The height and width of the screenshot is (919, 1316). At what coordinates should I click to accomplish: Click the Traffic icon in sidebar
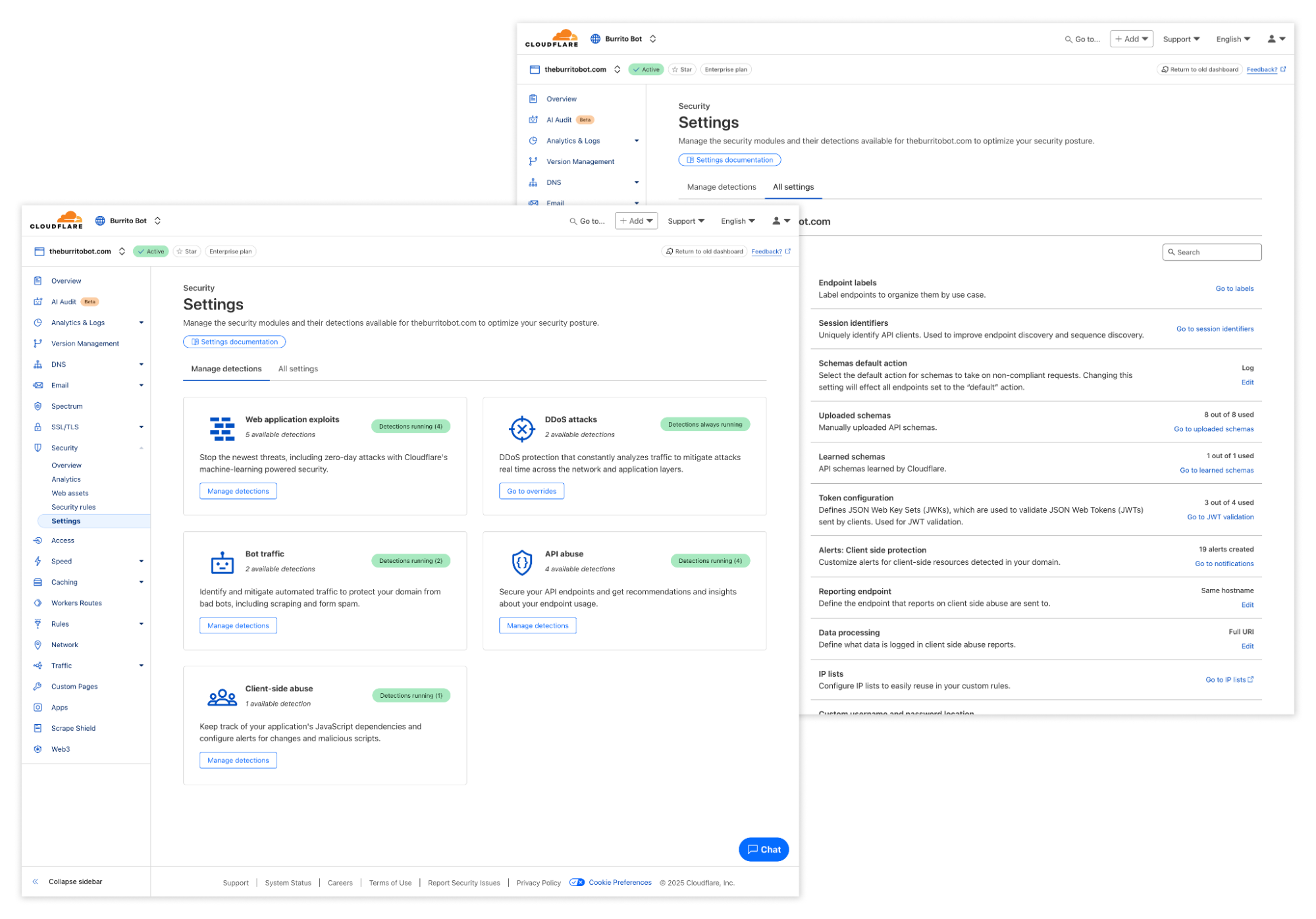coord(38,666)
